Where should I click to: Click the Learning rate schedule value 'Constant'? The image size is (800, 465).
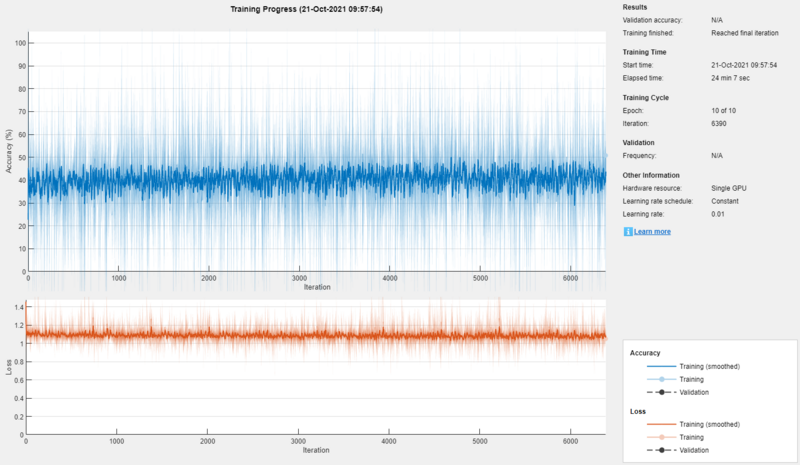click(x=728, y=200)
